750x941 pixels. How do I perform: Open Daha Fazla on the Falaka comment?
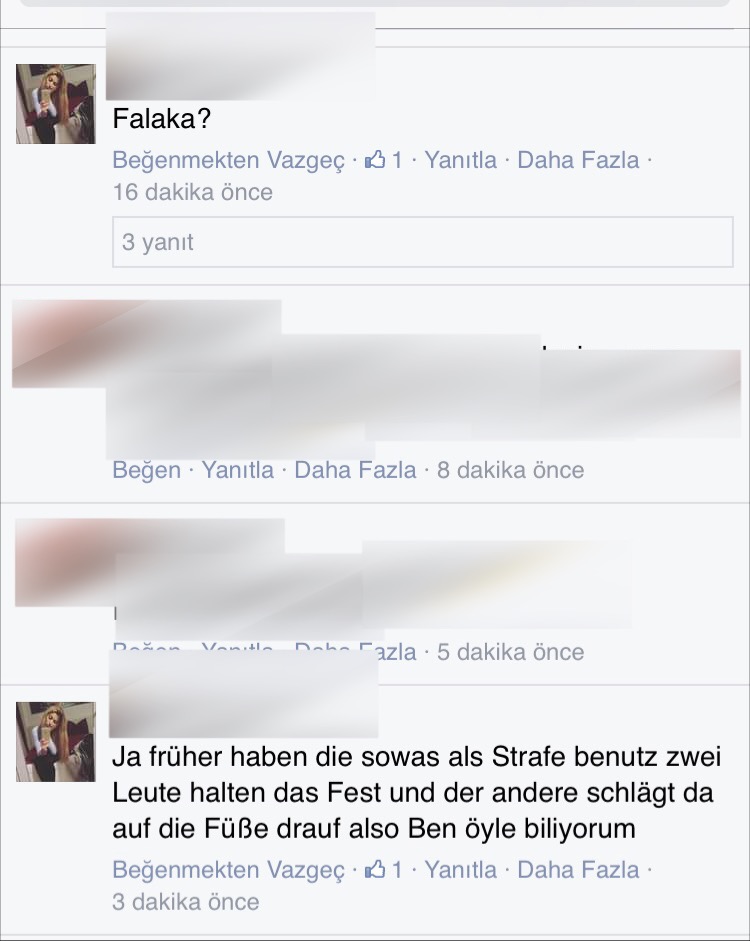click(578, 160)
